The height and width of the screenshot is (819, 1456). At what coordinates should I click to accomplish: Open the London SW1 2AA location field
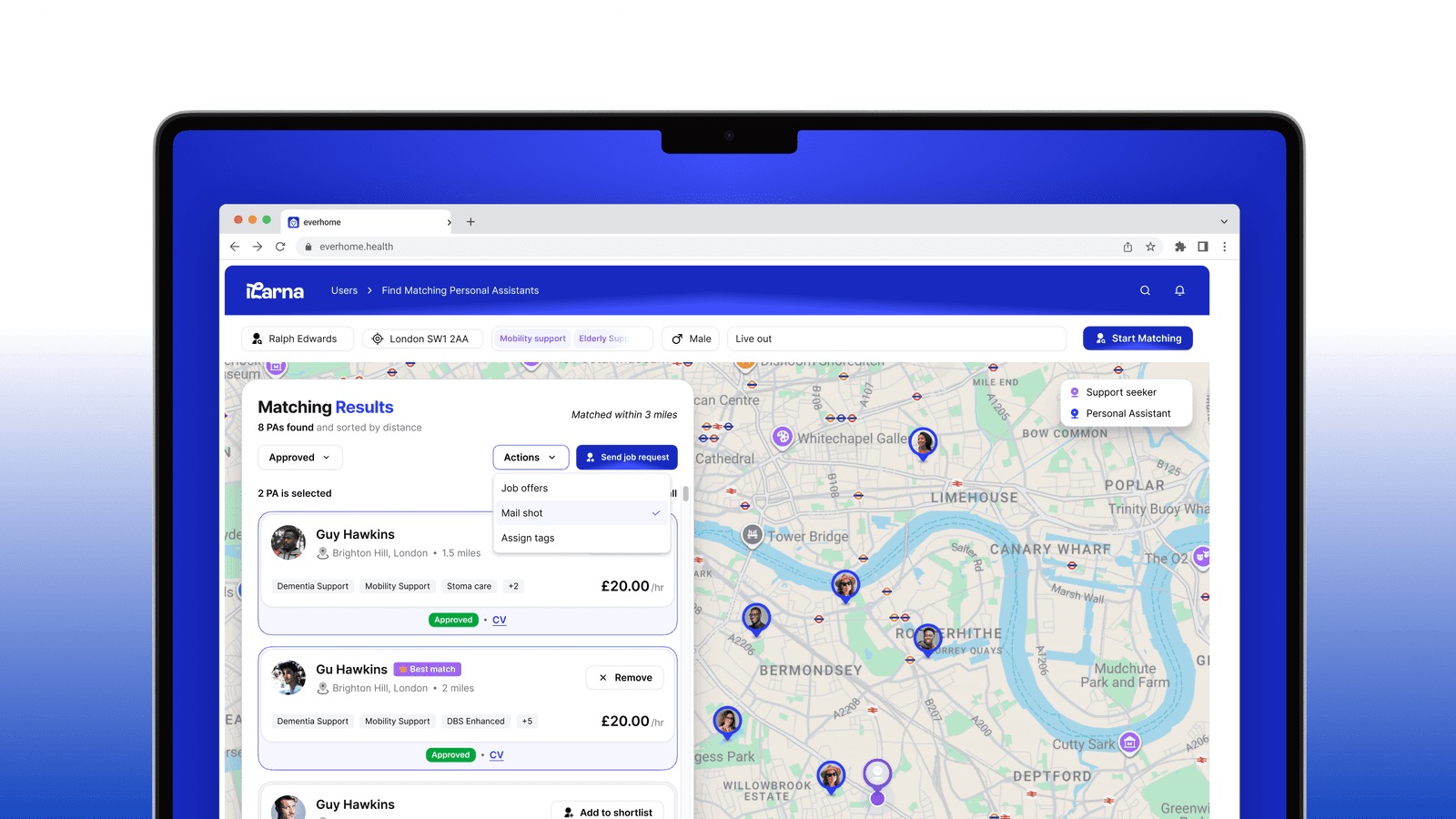(x=423, y=339)
